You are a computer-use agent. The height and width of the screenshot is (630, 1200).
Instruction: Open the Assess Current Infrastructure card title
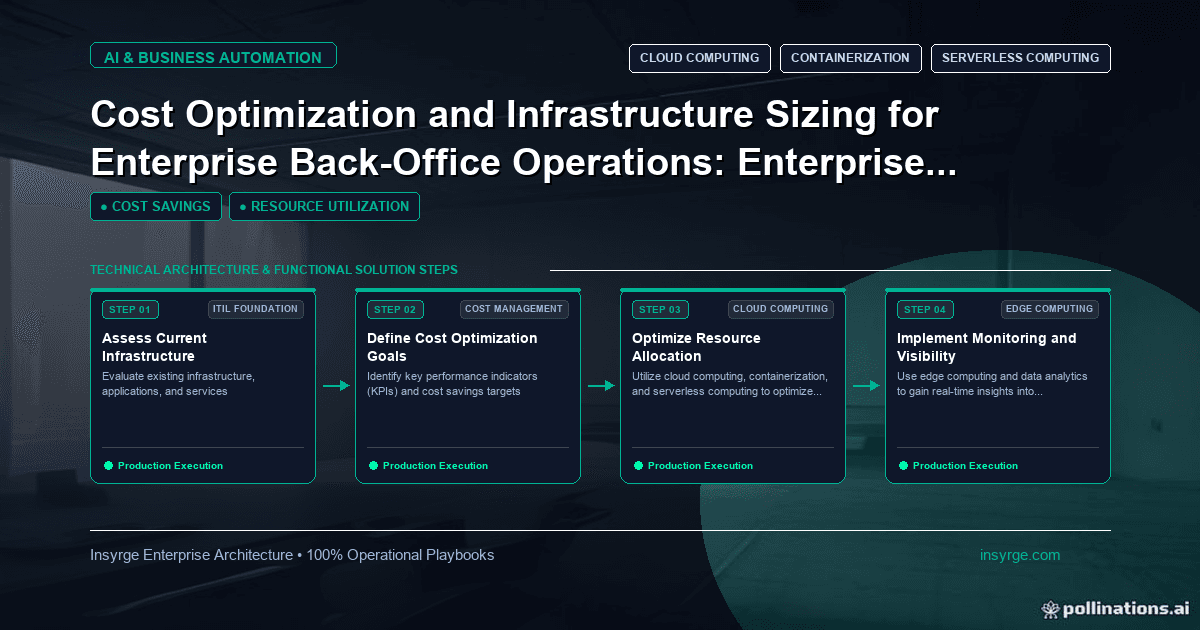[155, 347]
